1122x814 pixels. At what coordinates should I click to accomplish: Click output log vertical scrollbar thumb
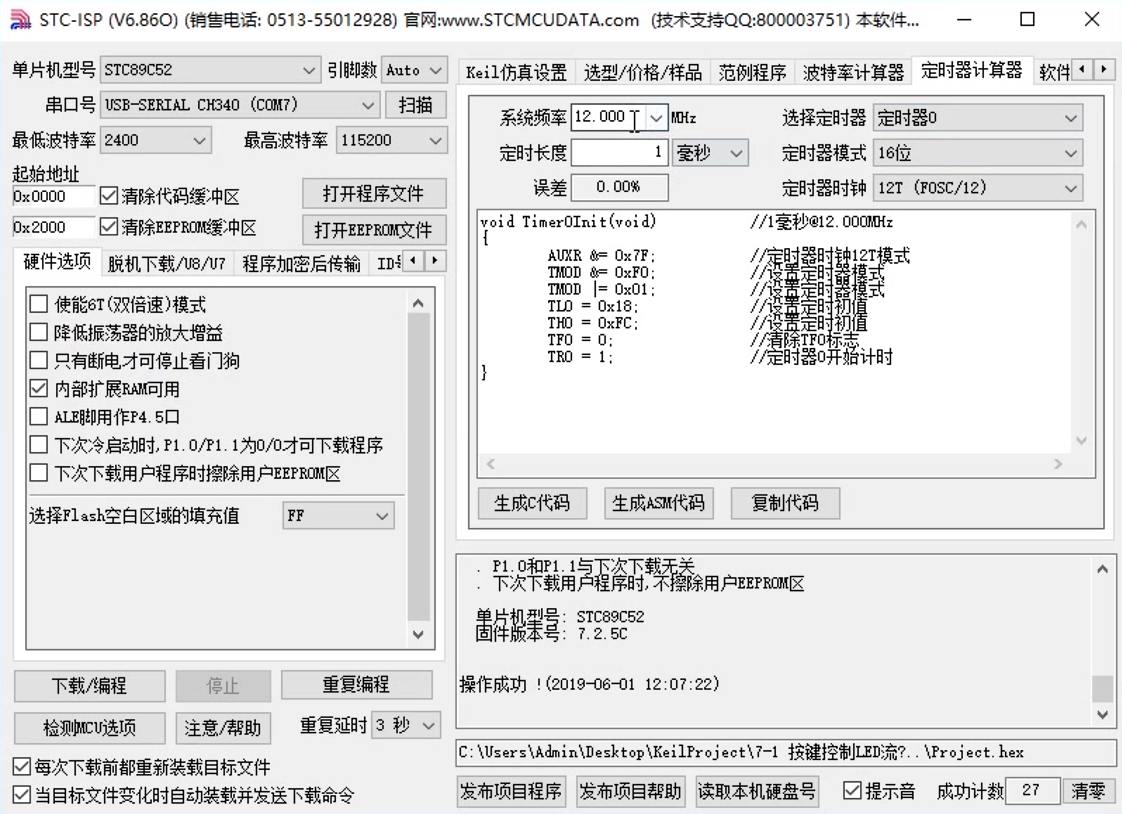point(1102,689)
